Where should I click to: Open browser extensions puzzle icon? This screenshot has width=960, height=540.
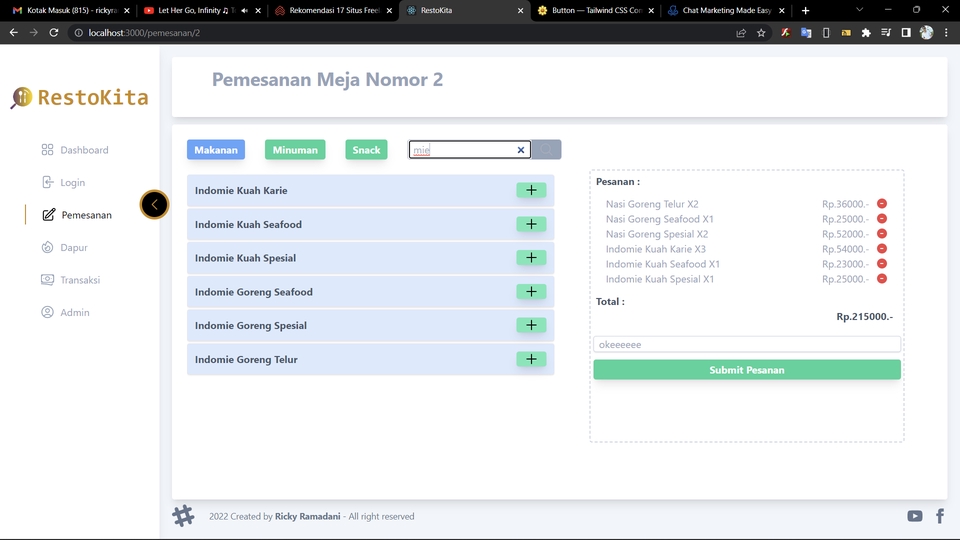[x=866, y=33]
